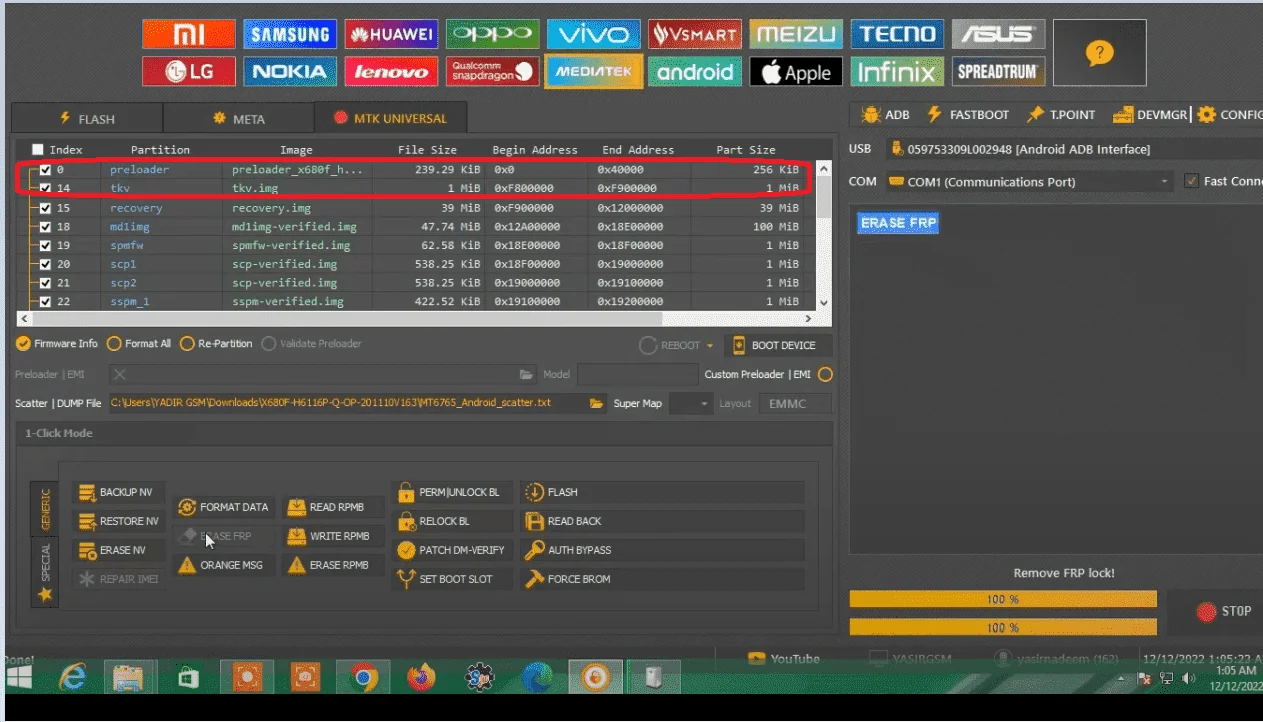1263x722 pixels.
Task: Enable the Custom Preloader EMI toggle
Action: [825, 374]
